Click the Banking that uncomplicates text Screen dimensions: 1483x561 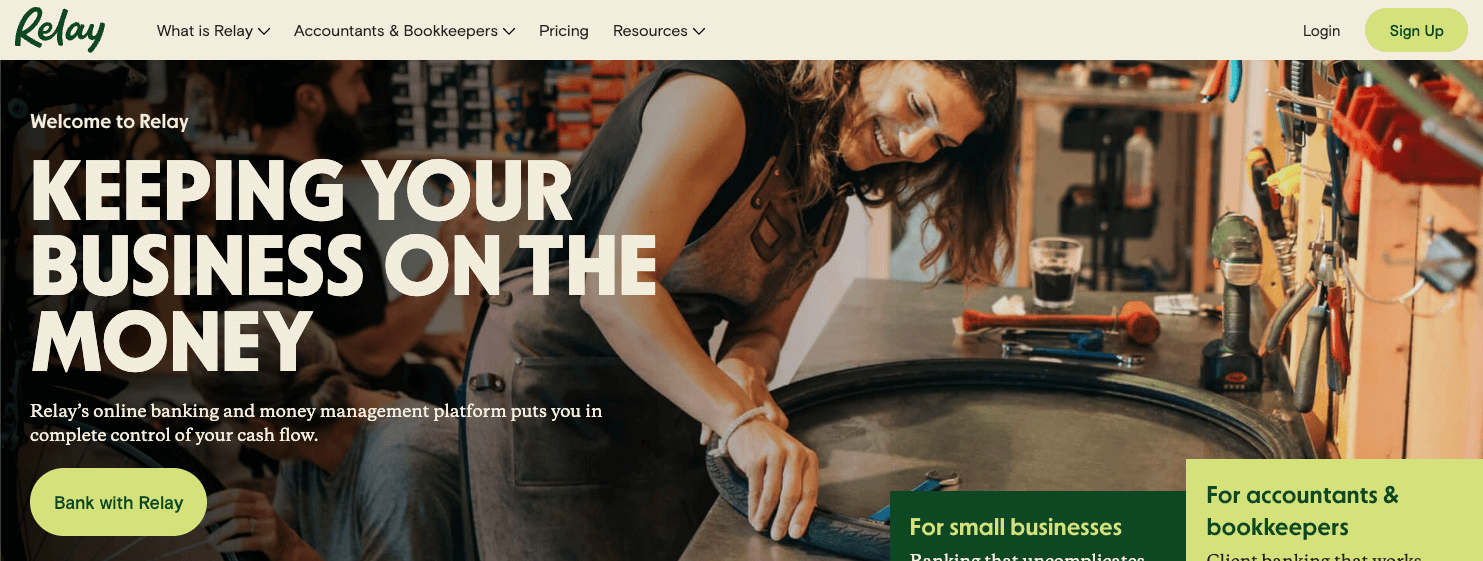[1026, 556]
